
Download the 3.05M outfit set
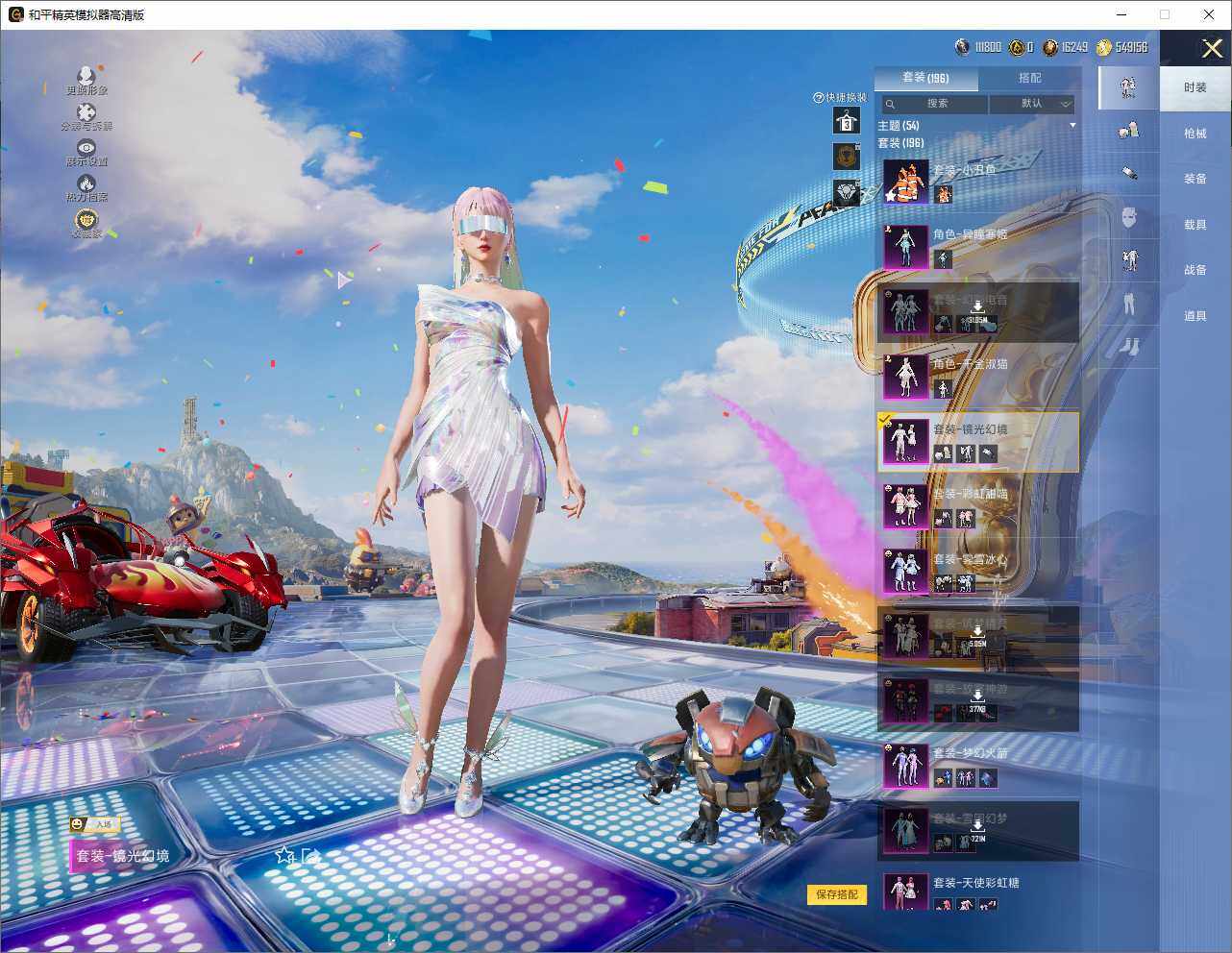tap(977, 310)
